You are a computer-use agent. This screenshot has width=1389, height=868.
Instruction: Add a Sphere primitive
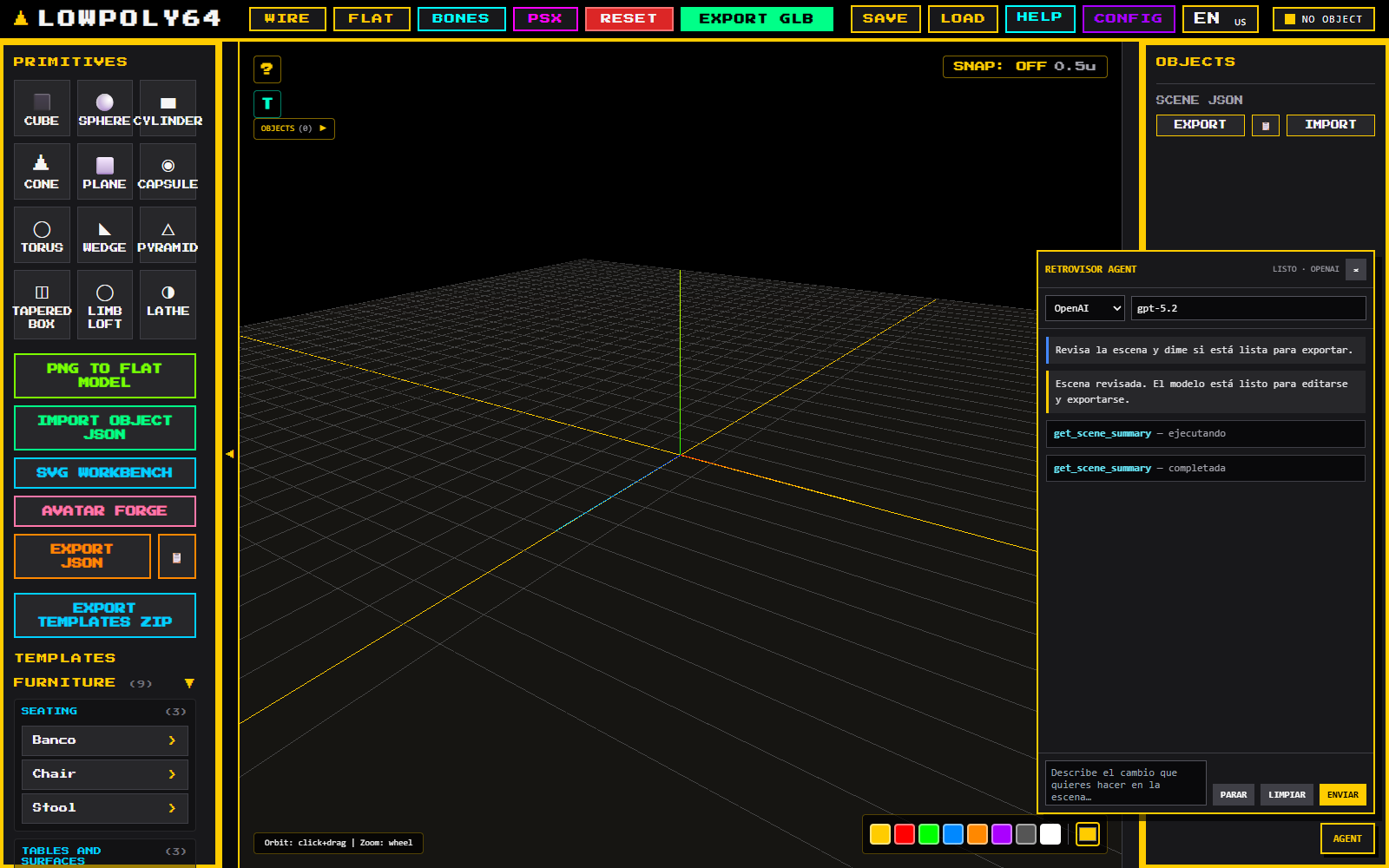[x=104, y=108]
